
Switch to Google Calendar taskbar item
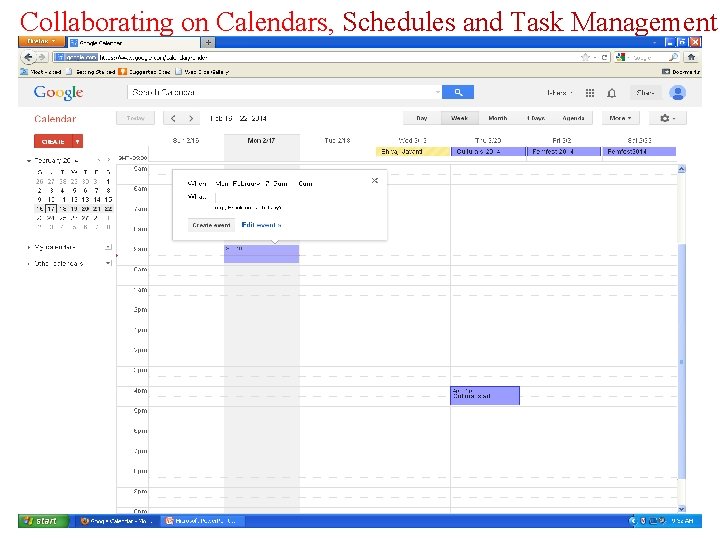[x=118, y=521]
